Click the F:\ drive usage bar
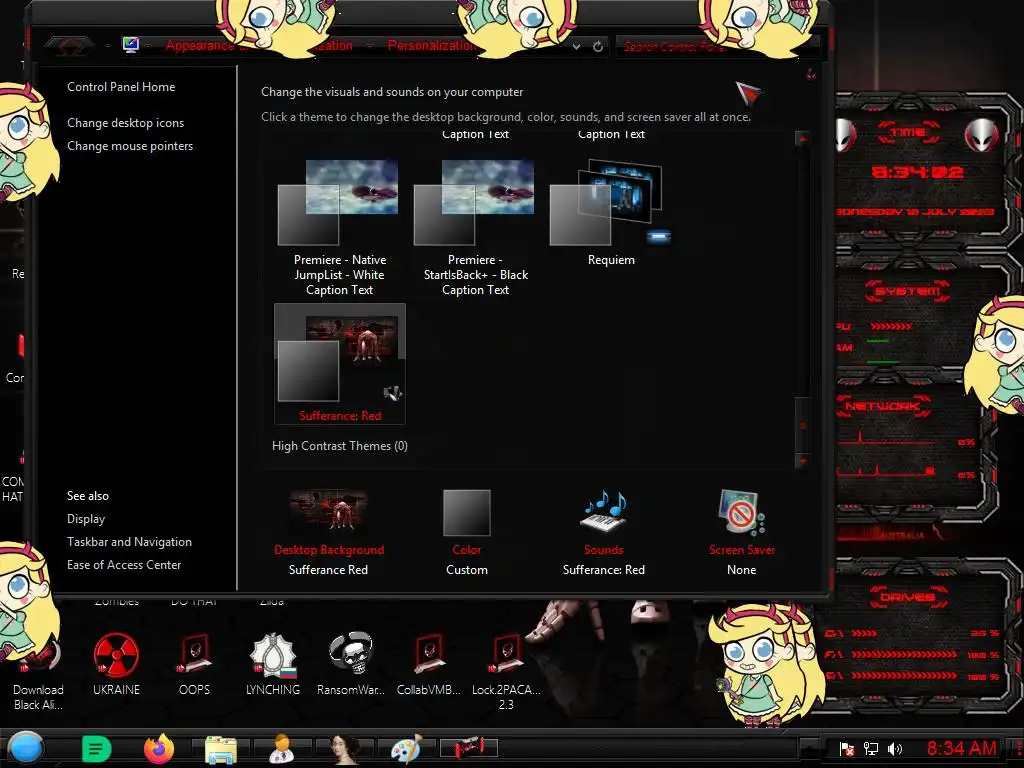The image size is (1024, 768). [904, 654]
